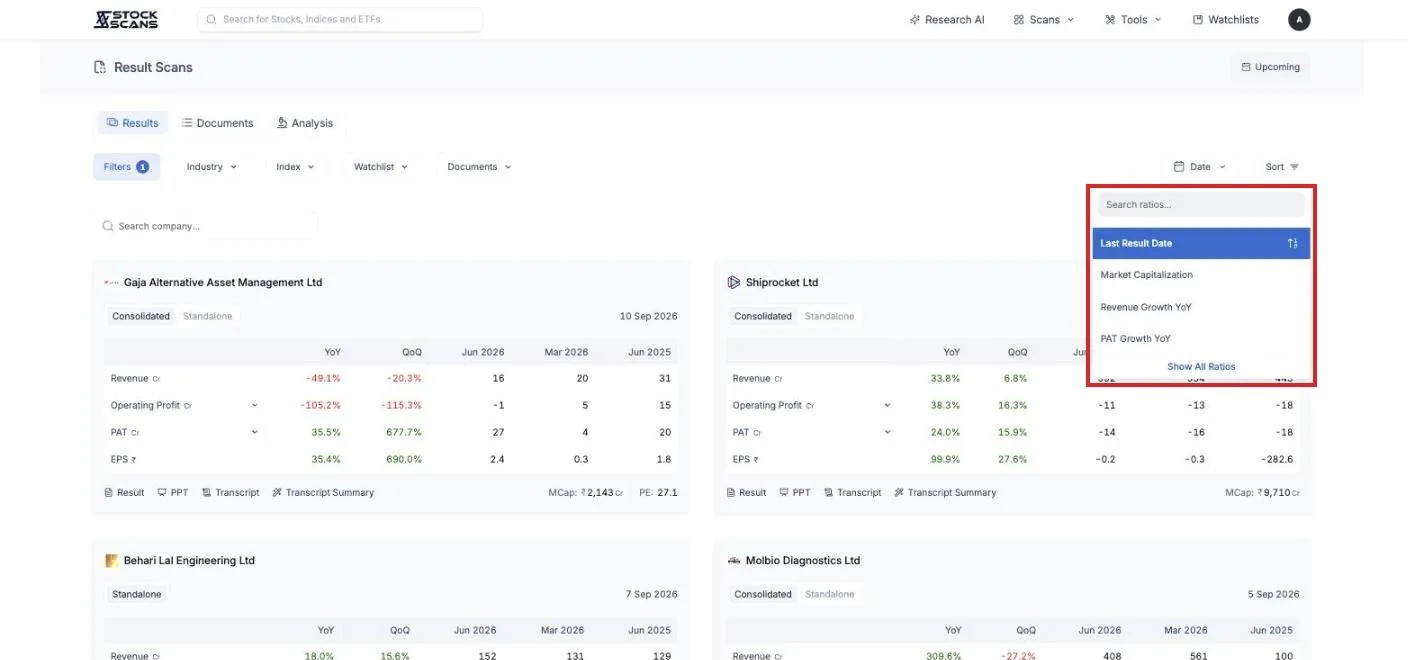Open the Transcript in the Shiprocket card

tap(852, 493)
